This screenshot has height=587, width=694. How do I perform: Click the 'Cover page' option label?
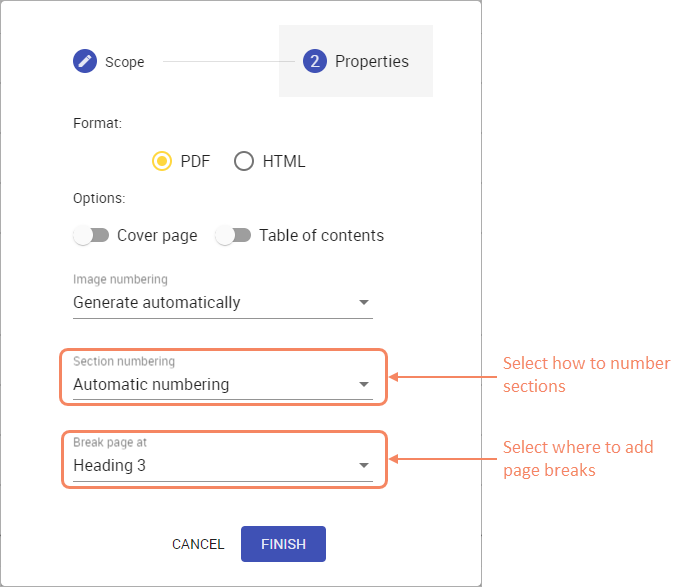(x=157, y=236)
